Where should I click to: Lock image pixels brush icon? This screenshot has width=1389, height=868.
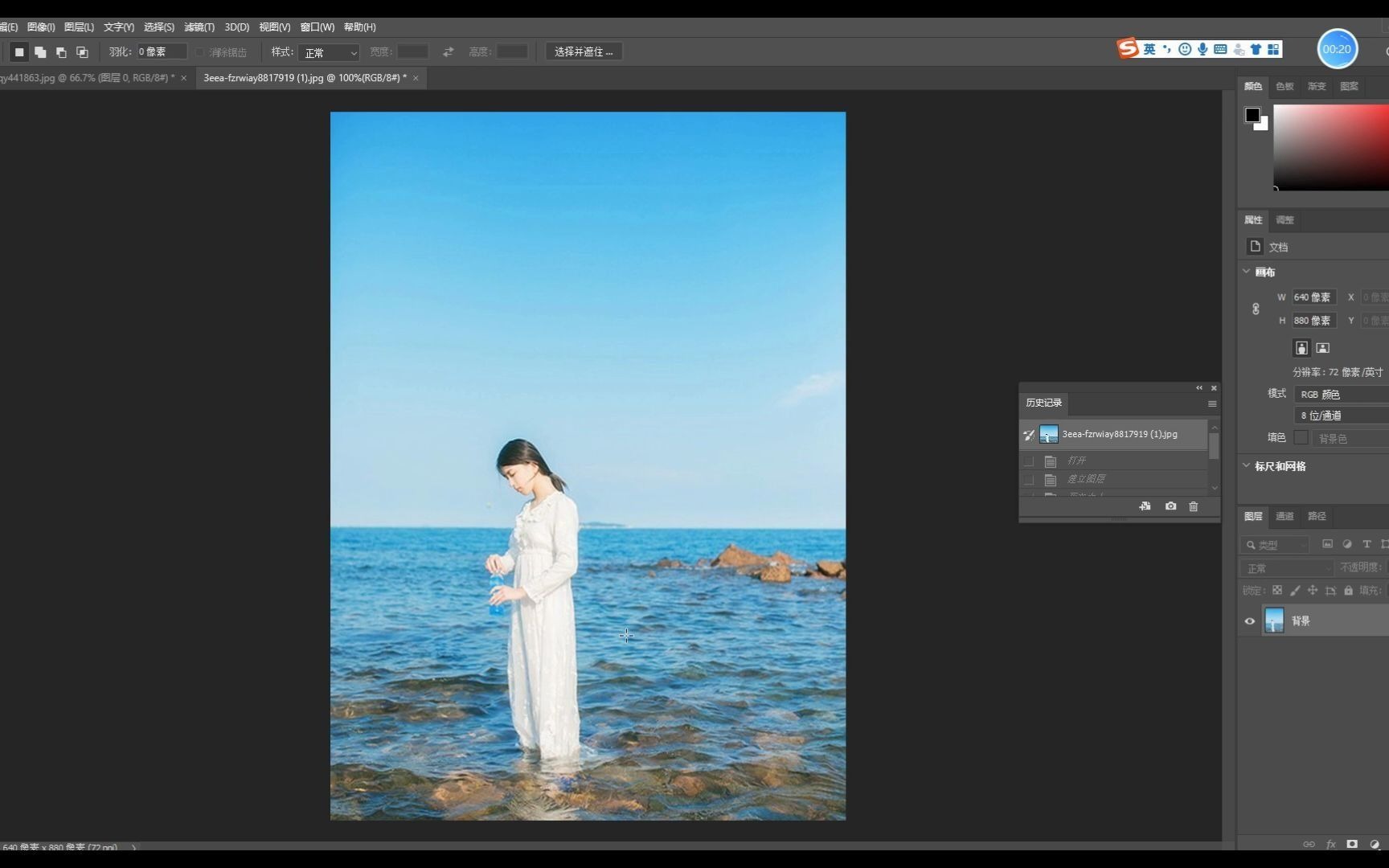[x=1295, y=590]
